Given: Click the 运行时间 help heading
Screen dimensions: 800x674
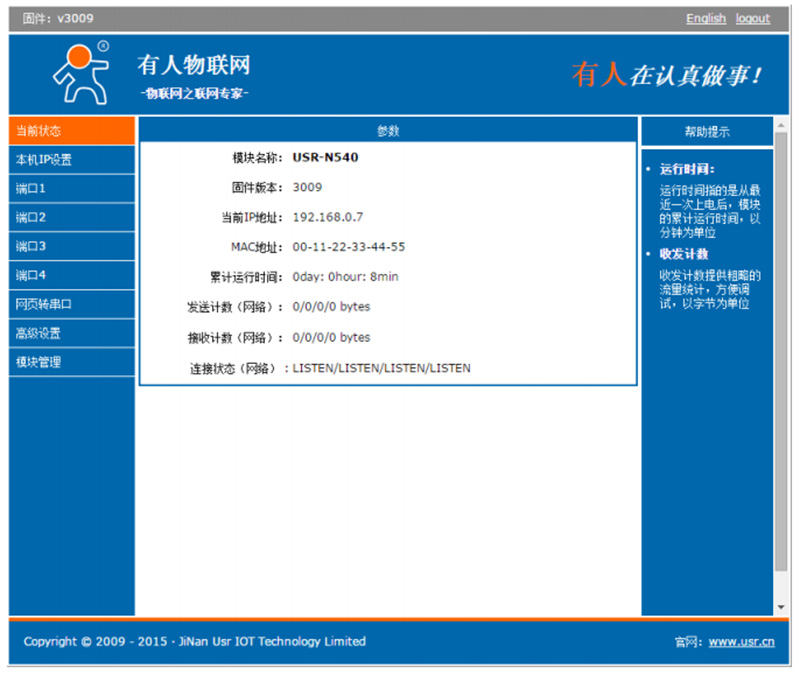Looking at the screenshot, I should (x=687, y=169).
